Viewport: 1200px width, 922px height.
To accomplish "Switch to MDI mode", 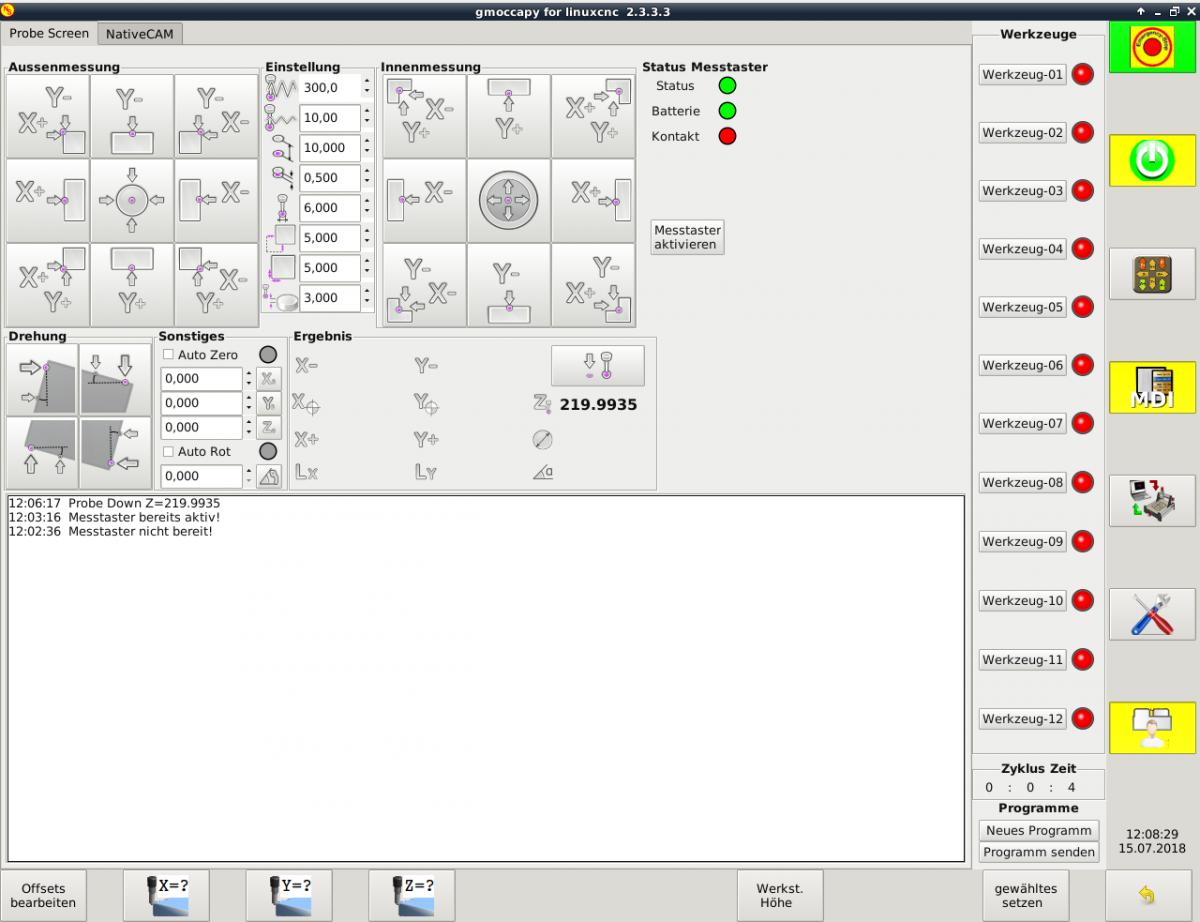I will point(1152,387).
